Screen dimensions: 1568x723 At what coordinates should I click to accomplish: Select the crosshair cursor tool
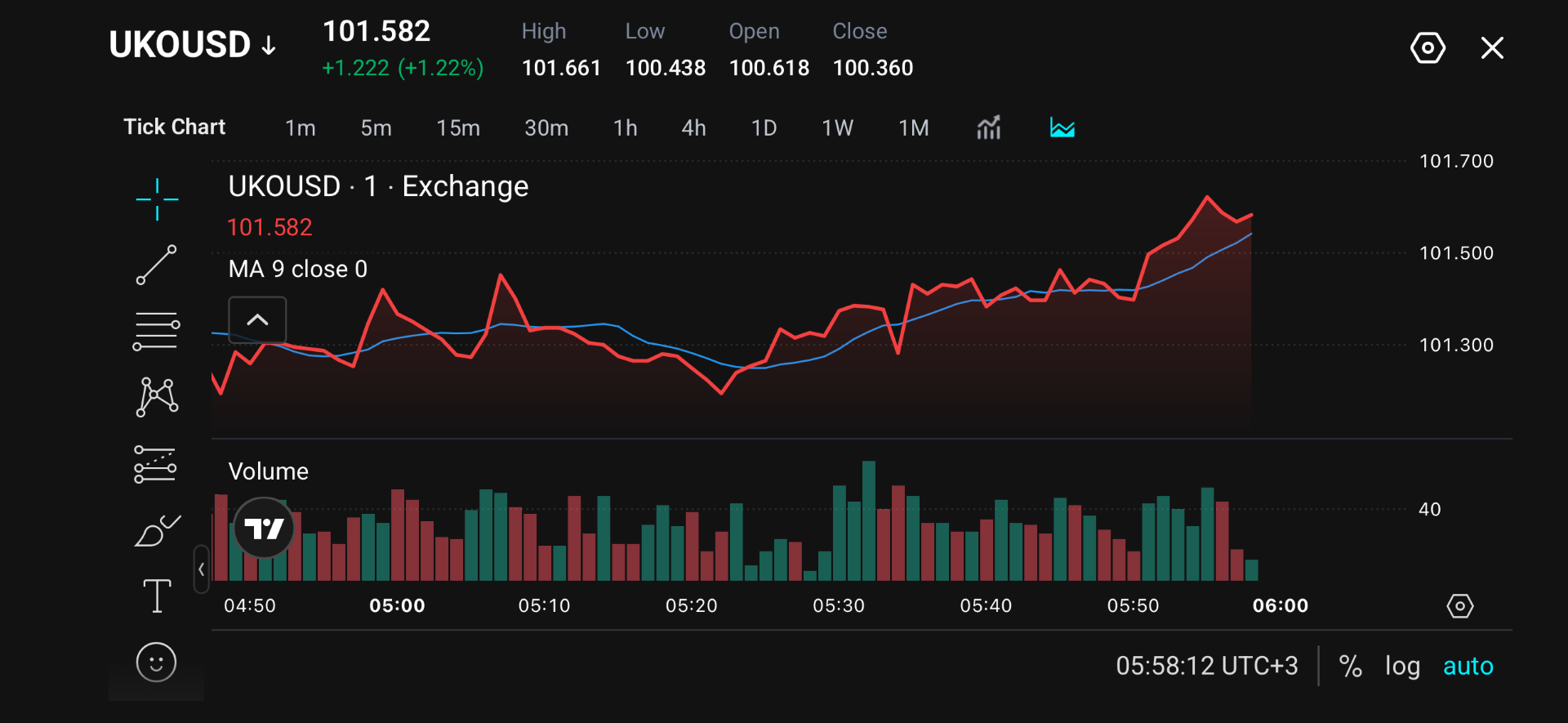[x=157, y=199]
